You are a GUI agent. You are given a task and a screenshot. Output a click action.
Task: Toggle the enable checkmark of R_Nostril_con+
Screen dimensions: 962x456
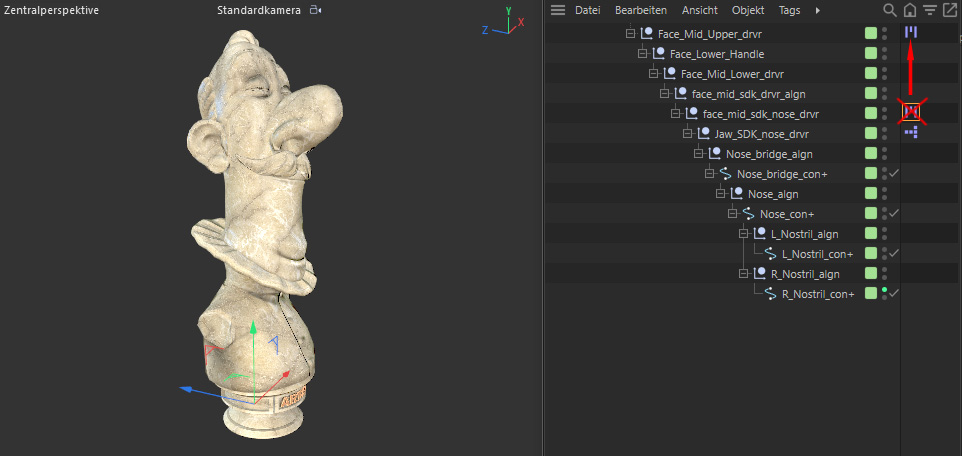coord(894,293)
